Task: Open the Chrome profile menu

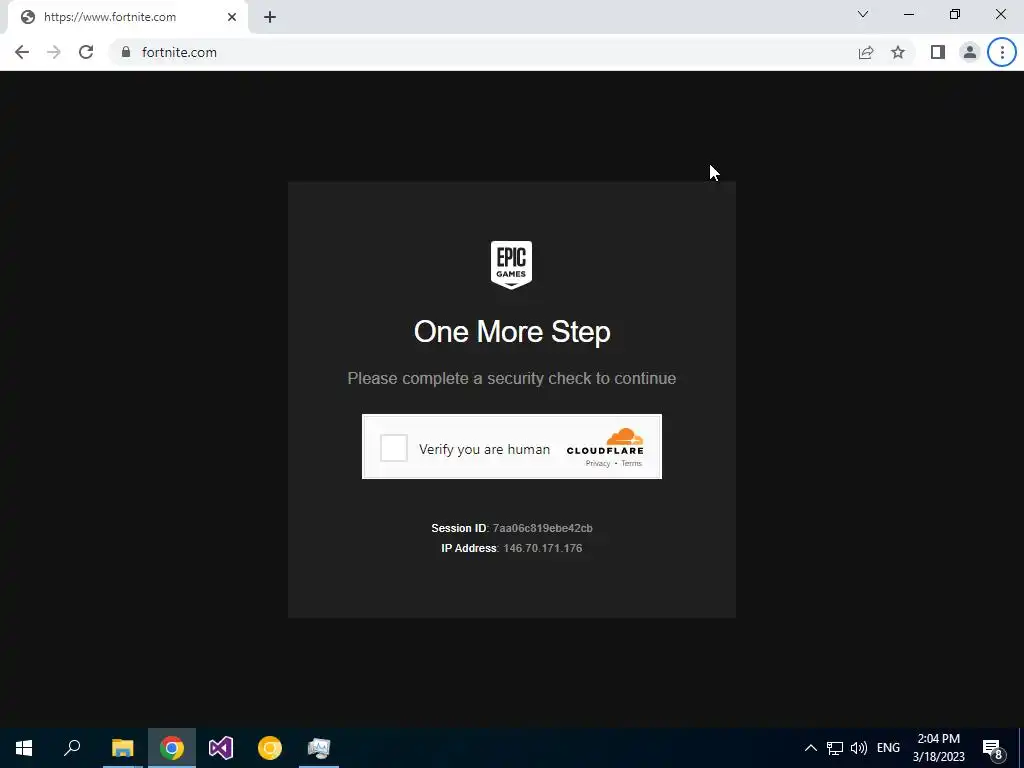Action: (x=970, y=52)
